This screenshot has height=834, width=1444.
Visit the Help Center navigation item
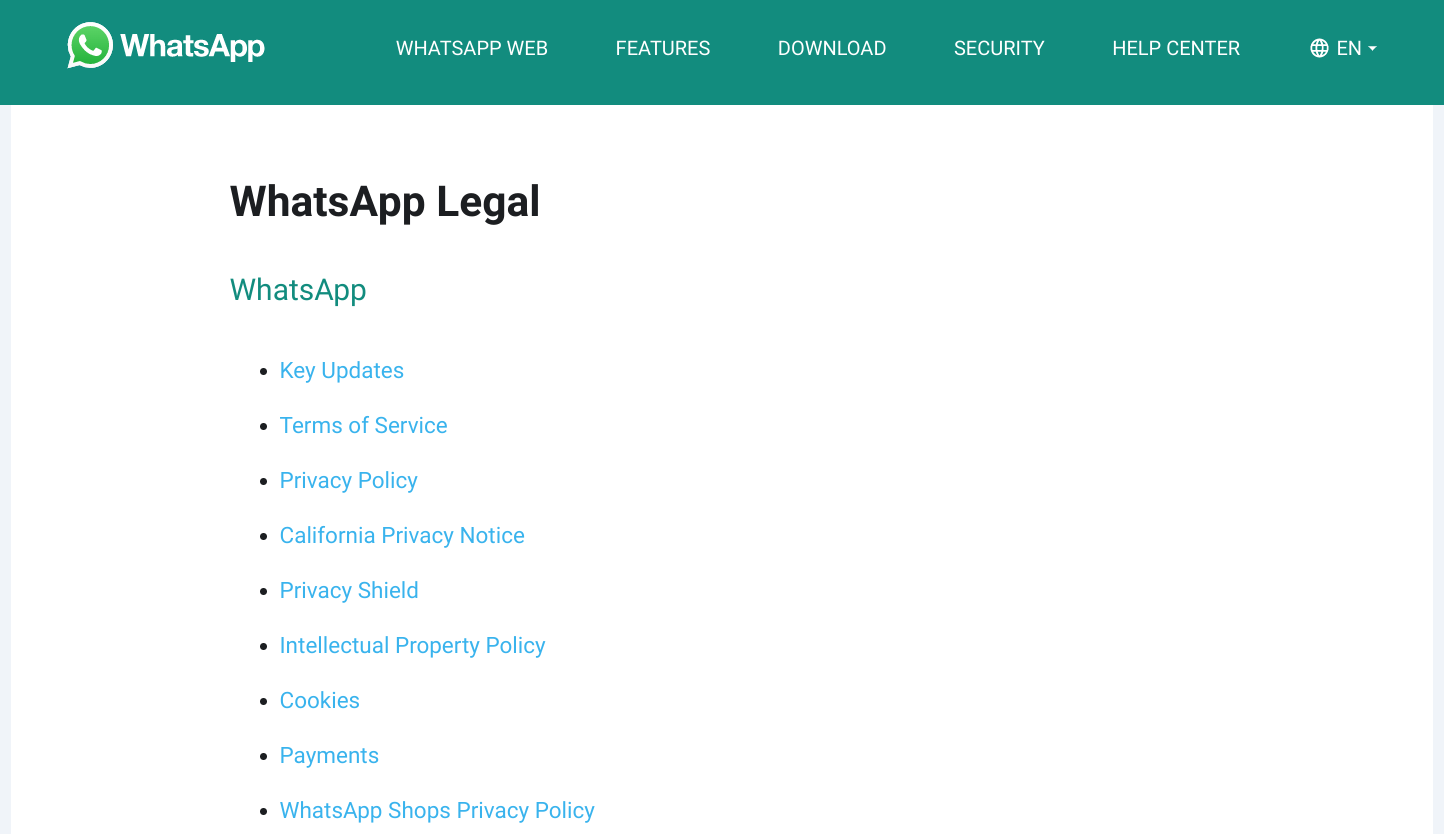point(1176,48)
